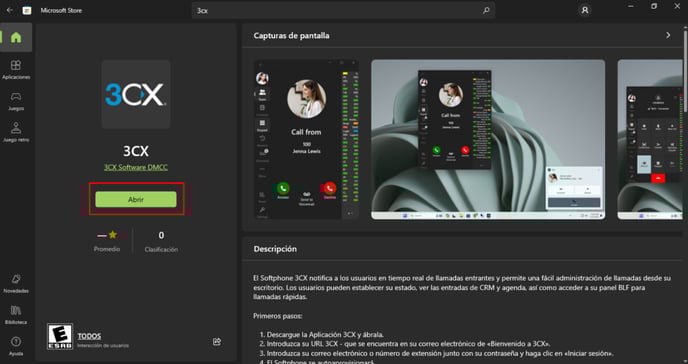The width and height of the screenshot is (688, 364).
Task: Open the first screenshot with the incoming call
Action: click(x=306, y=139)
